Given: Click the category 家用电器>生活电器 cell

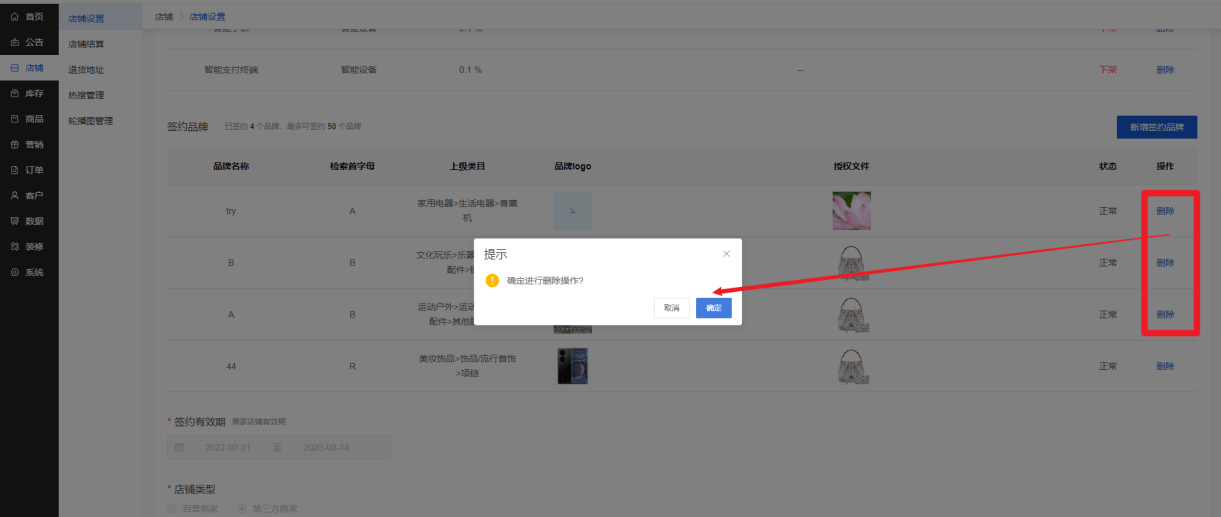Looking at the screenshot, I should tap(467, 211).
